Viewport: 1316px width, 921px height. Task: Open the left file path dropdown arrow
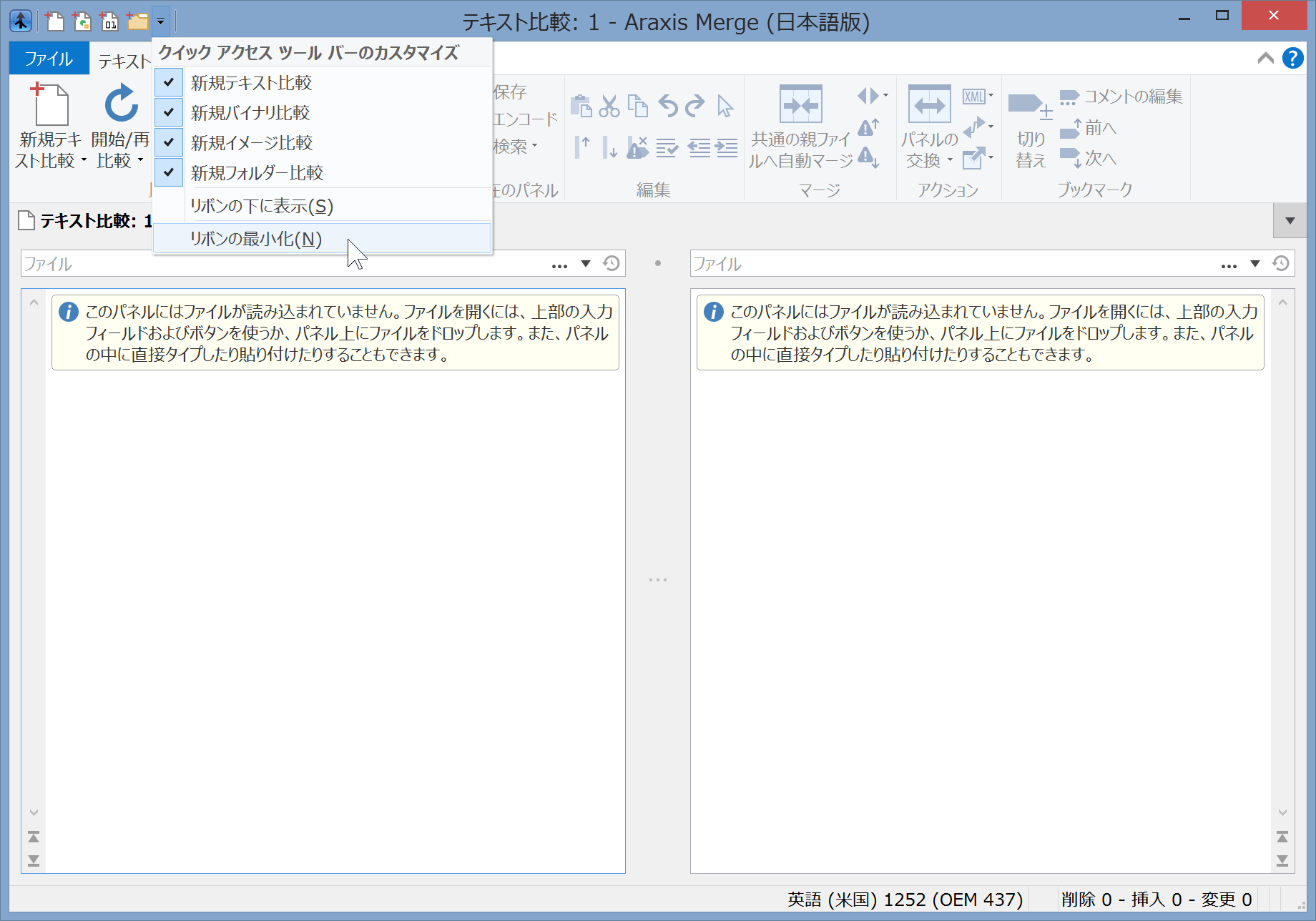pyautogui.click(x=586, y=264)
